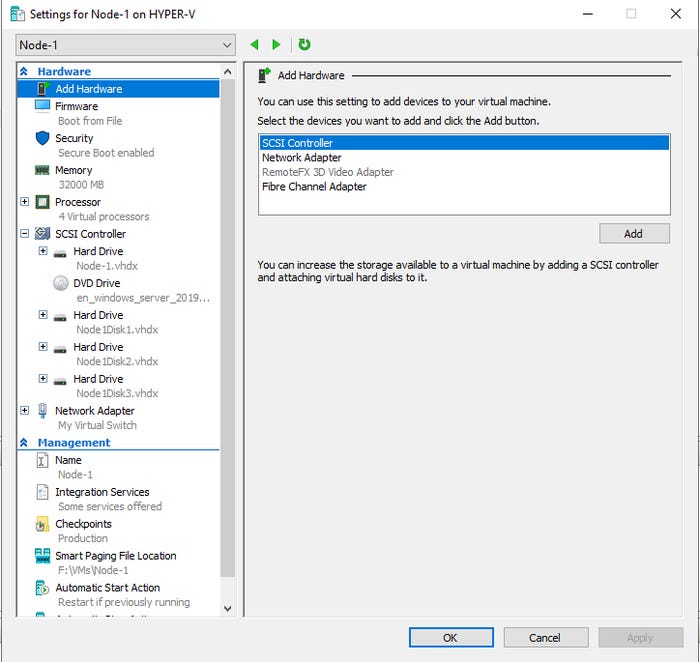
Task: Collapse the SCSI Controller node
Action: click(x=24, y=234)
